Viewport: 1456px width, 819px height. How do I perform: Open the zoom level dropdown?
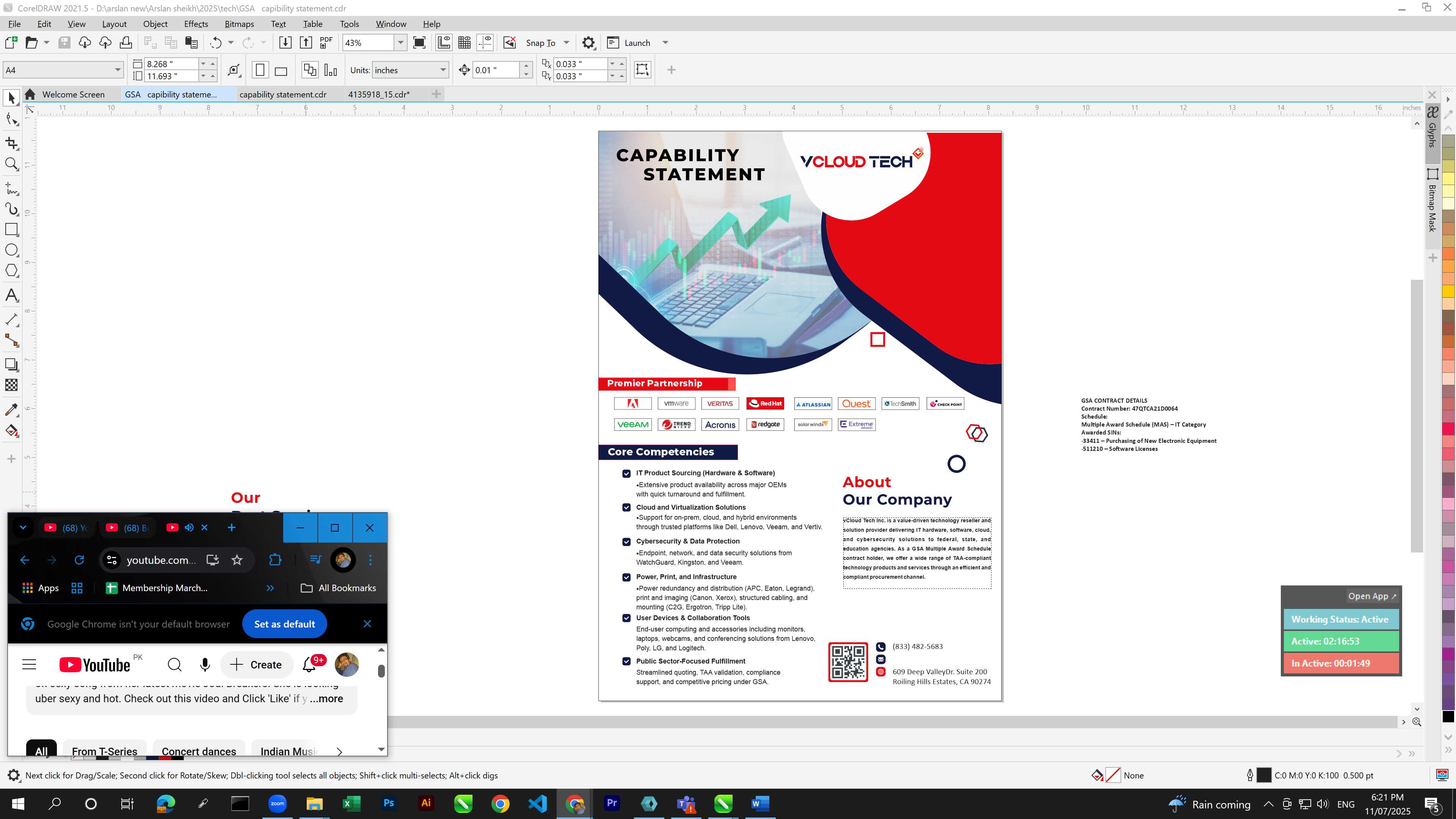tap(400, 42)
